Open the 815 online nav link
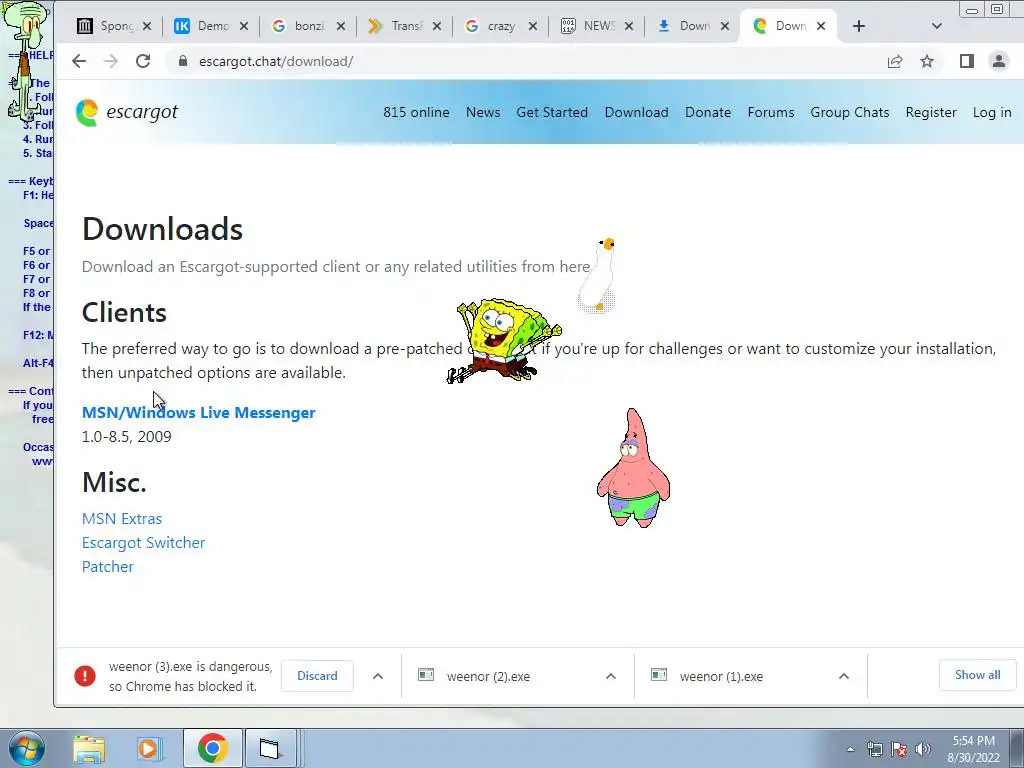This screenshot has width=1024, height=768. coord(416,112)
